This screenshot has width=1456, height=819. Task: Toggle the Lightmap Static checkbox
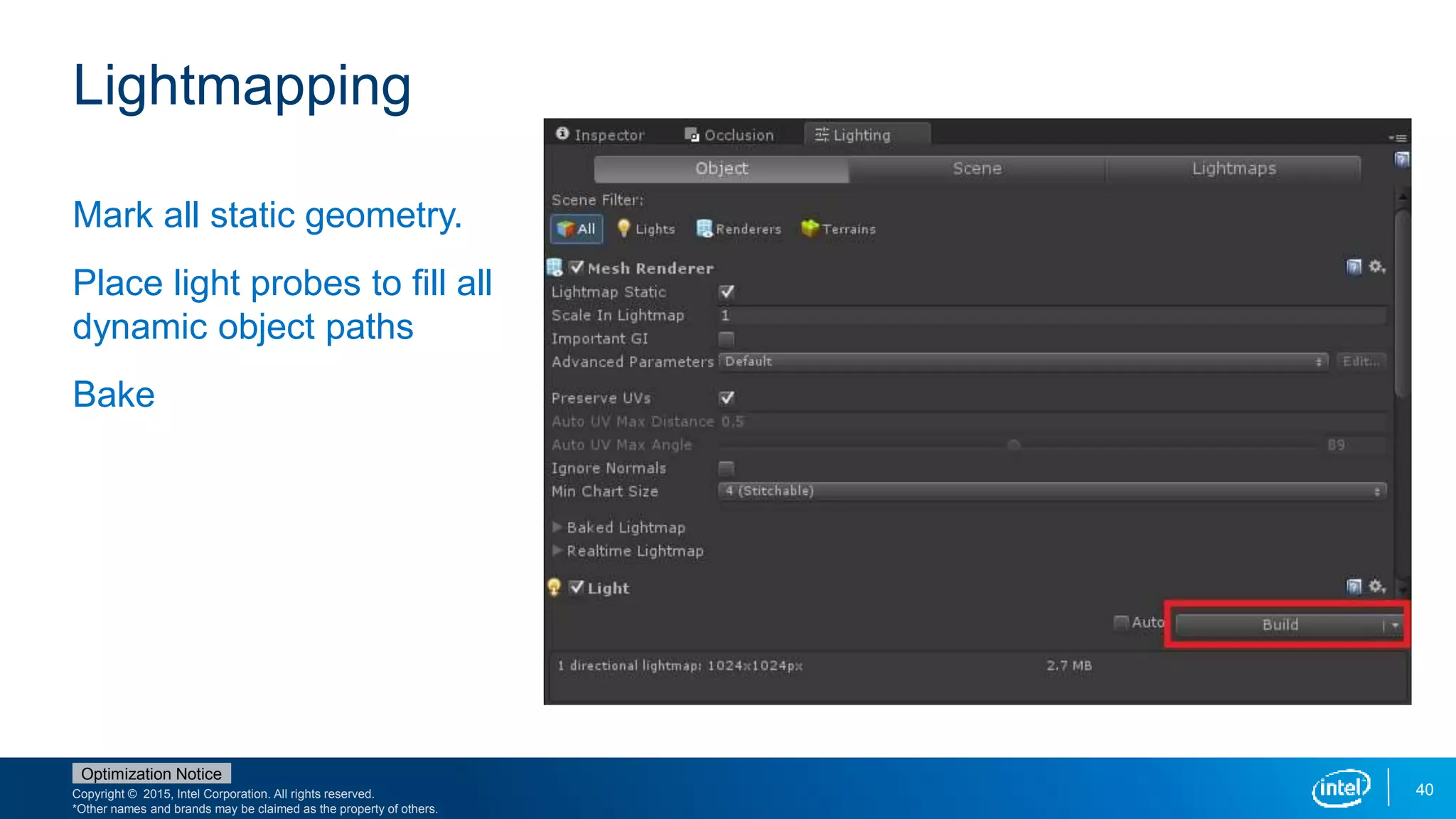point(727,291)
